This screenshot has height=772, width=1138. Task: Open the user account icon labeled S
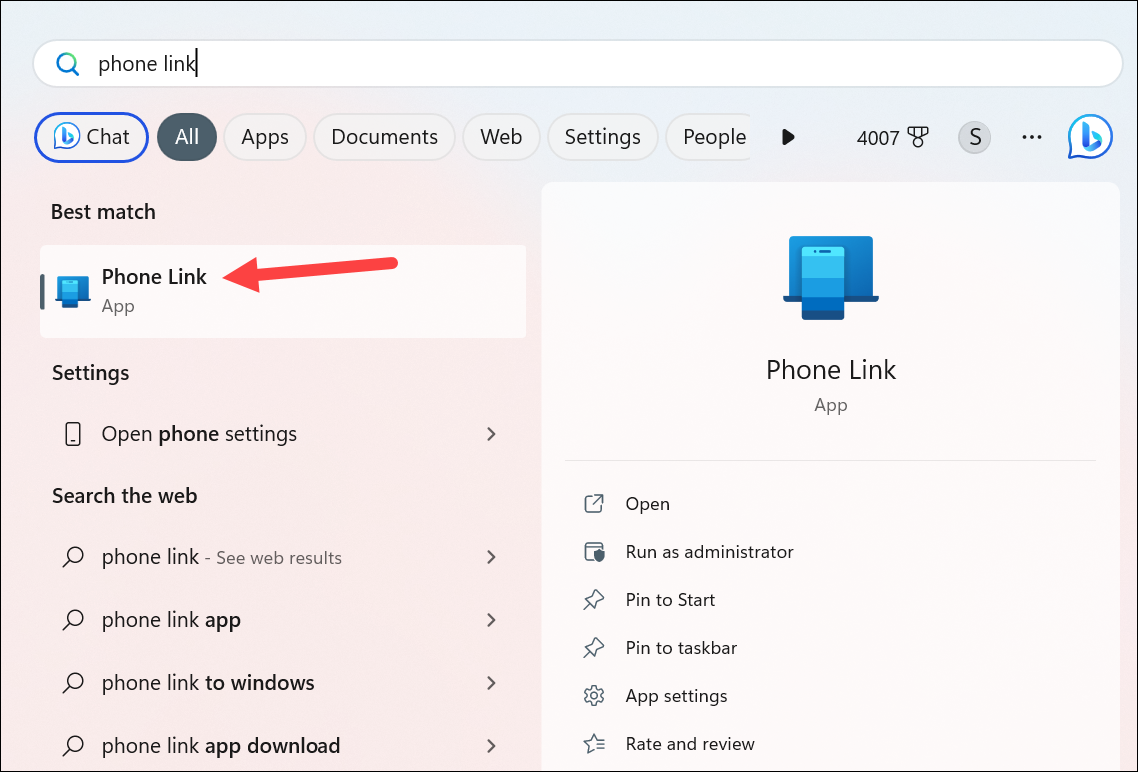point(974,137)
